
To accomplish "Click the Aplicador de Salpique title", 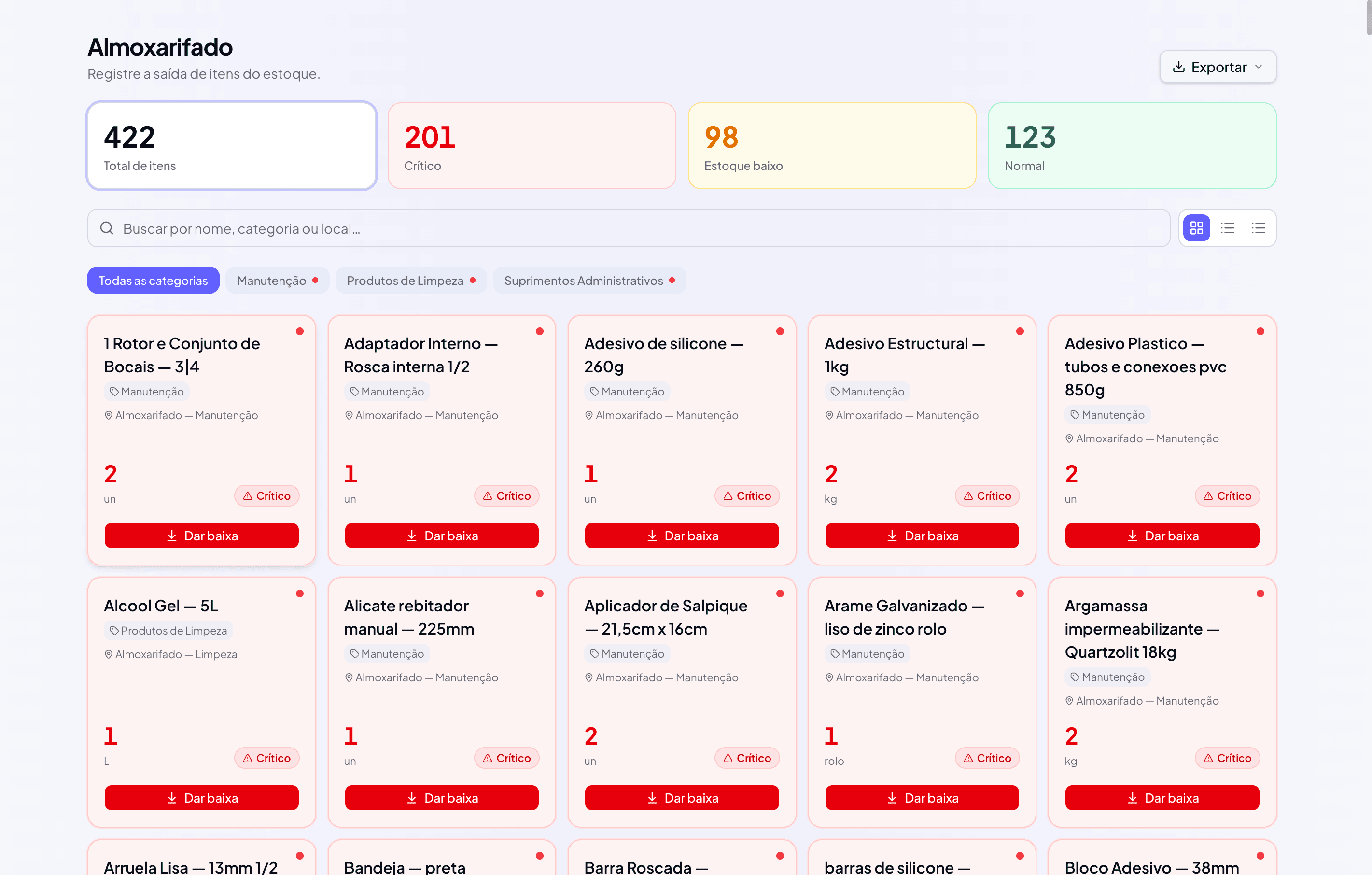I will pos(666,617).
